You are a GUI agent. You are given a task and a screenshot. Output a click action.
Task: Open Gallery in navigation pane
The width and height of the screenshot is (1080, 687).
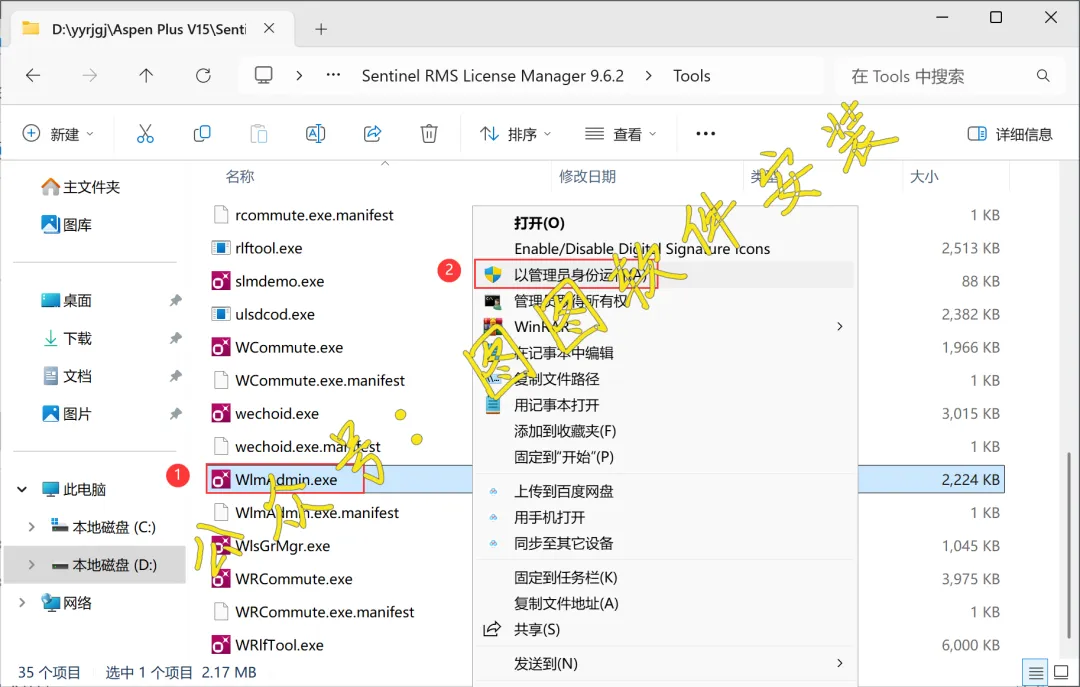click(68, 225)
